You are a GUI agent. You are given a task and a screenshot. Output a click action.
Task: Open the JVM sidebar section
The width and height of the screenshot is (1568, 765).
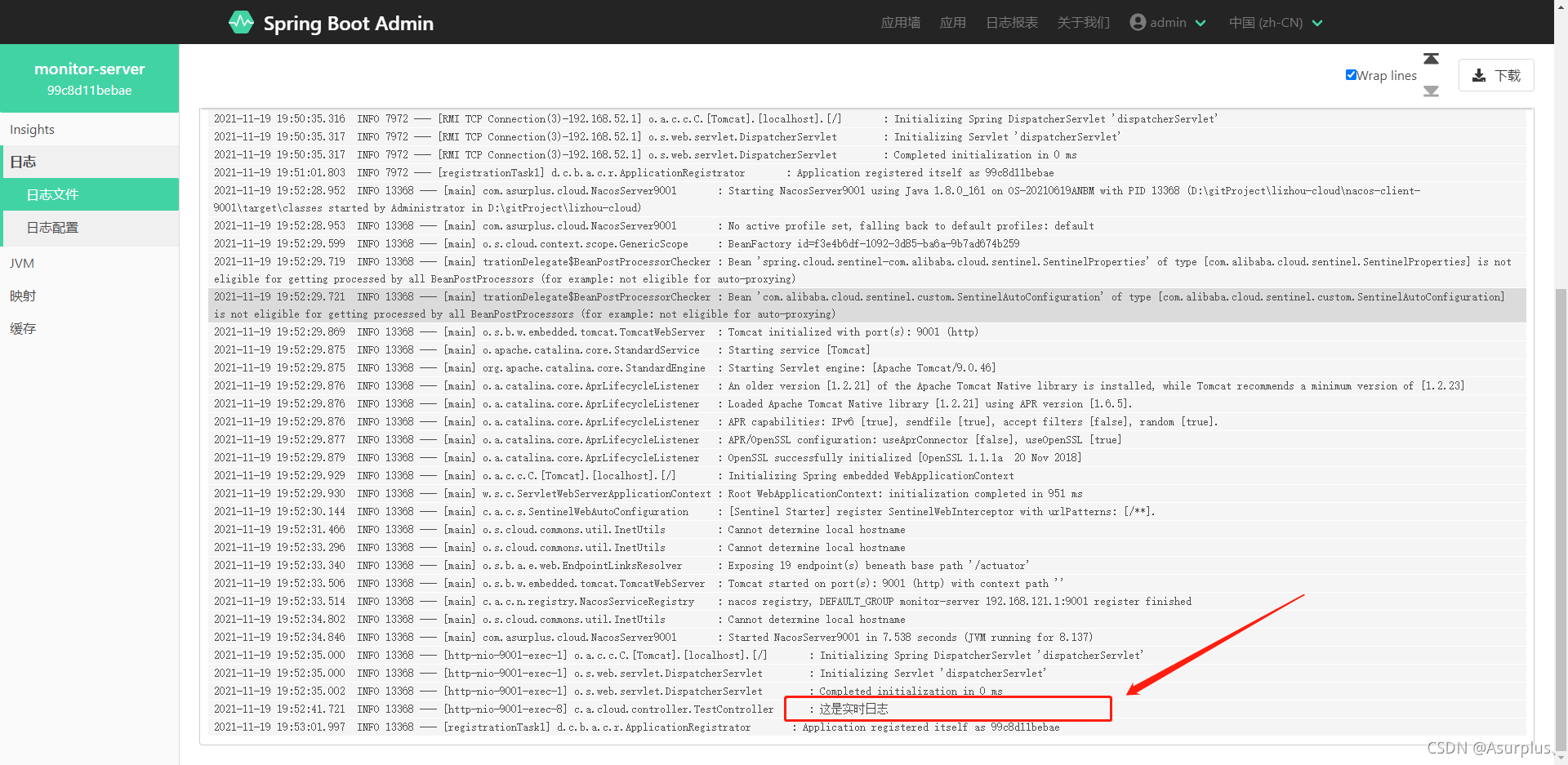point(90,263)
